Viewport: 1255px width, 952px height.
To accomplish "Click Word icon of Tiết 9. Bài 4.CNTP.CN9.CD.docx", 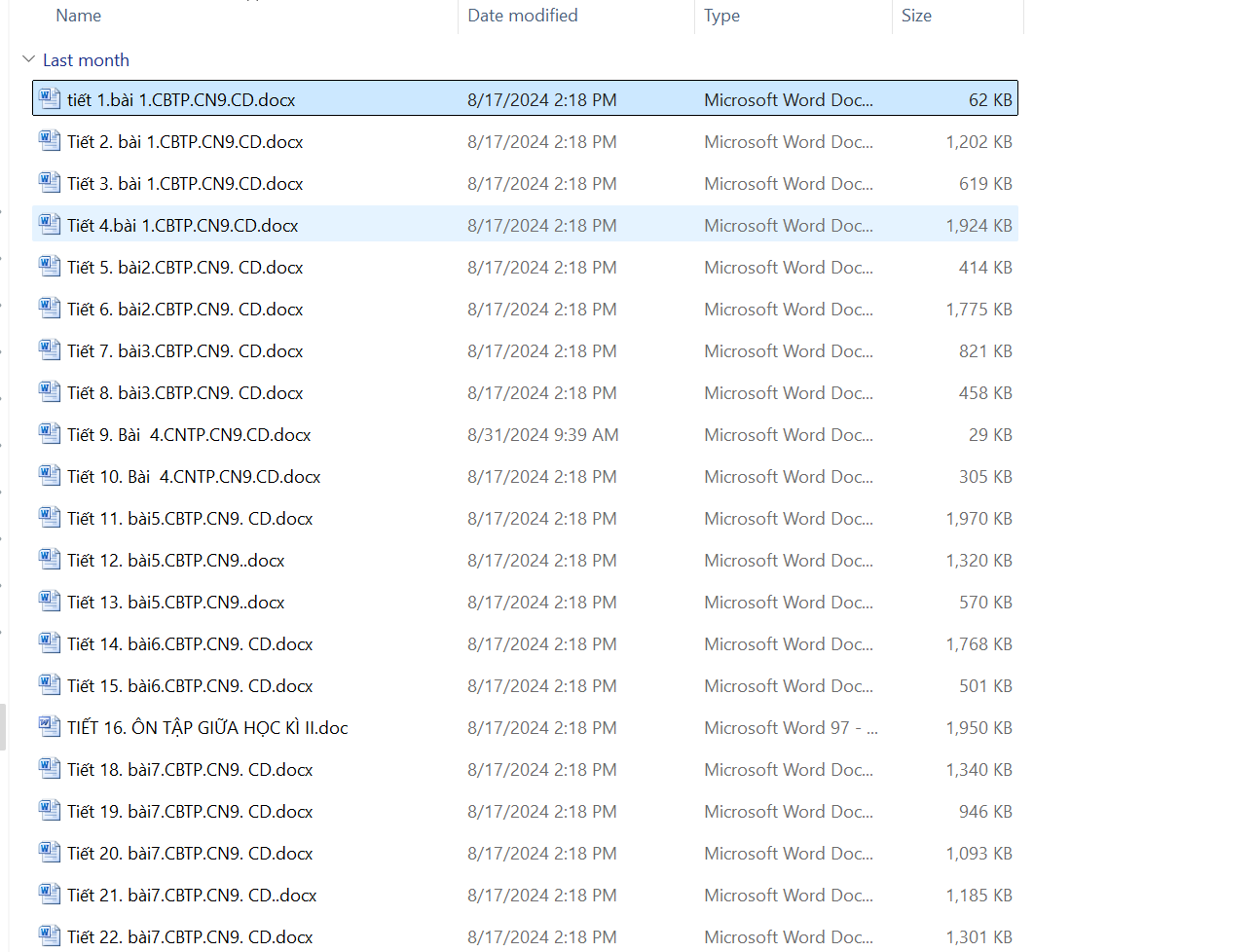I will (x=50, y=433).
